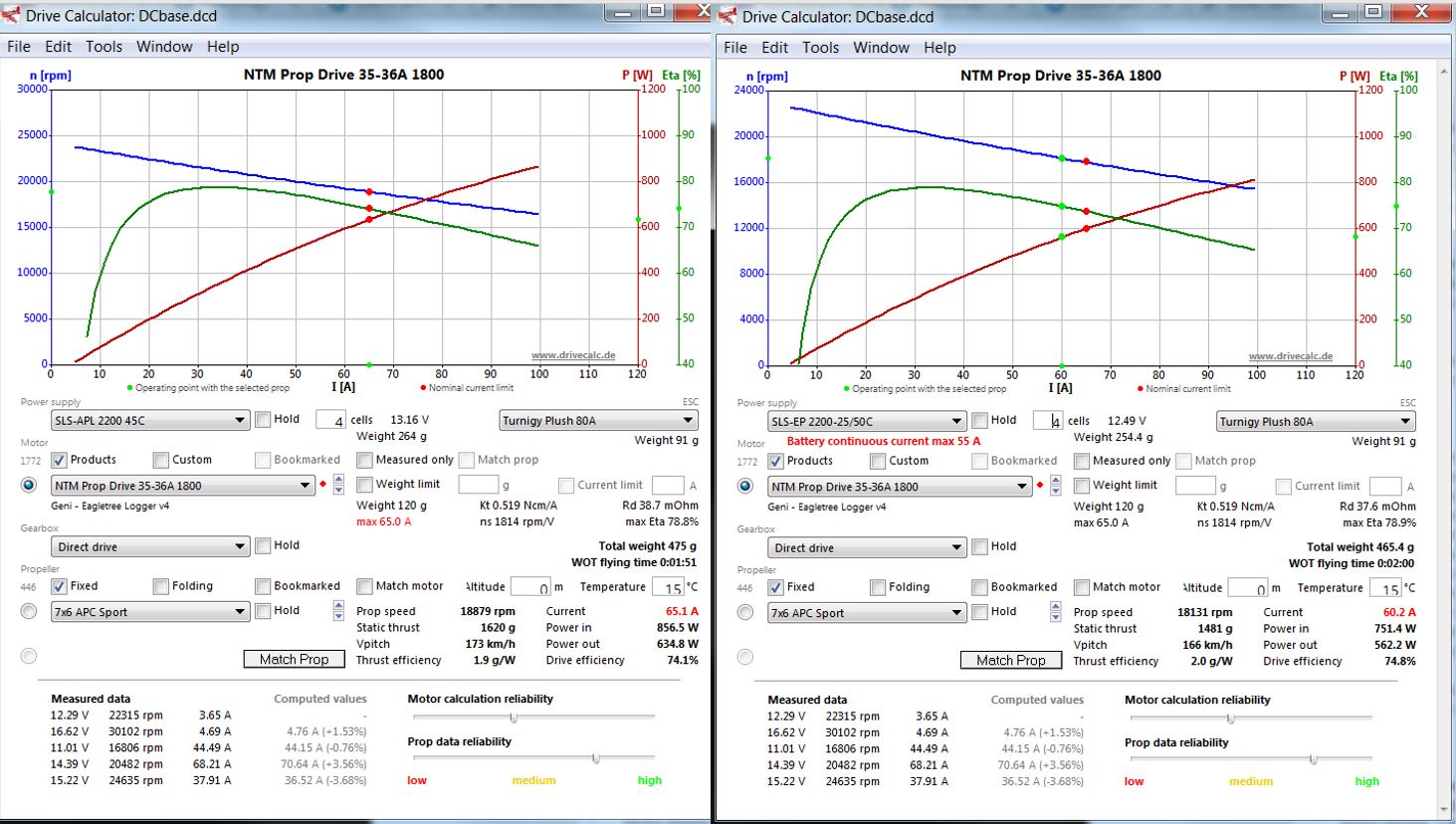This screenshot has height=824, width=1456.
Task: Minimize the right Drive Calculator window
Action: (1340, 13)
